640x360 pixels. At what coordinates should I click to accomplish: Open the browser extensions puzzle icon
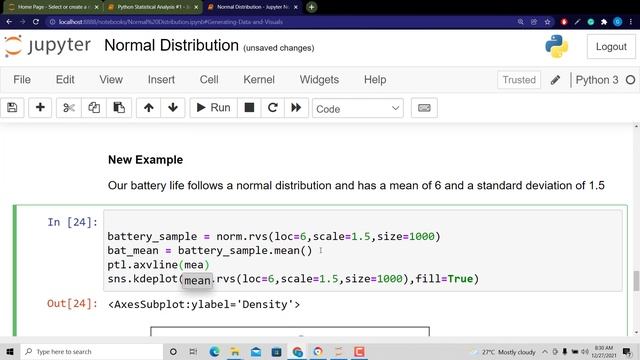[x=604, y=22]
